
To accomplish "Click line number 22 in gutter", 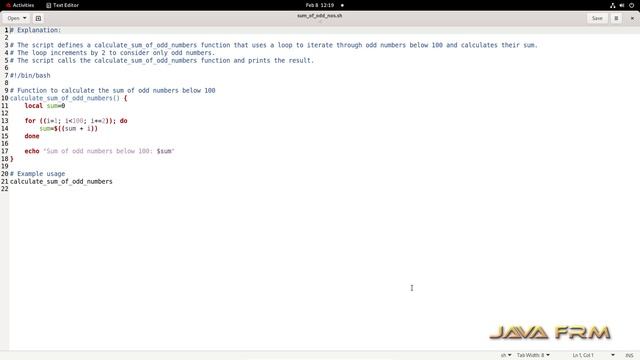I will [x=4, y=189].
